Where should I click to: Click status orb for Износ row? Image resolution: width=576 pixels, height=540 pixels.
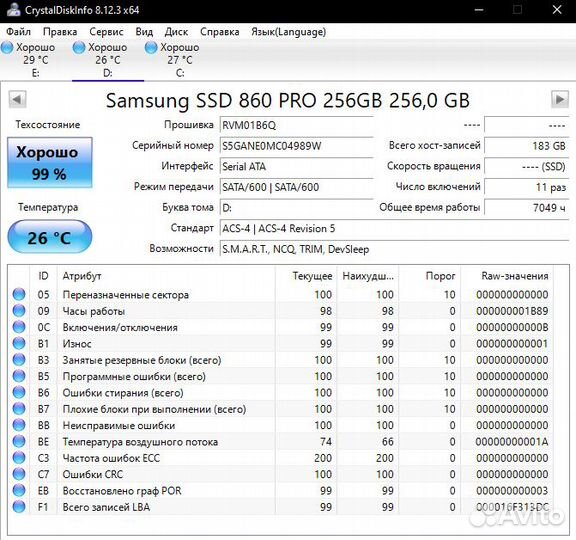[x=19, y=343]
